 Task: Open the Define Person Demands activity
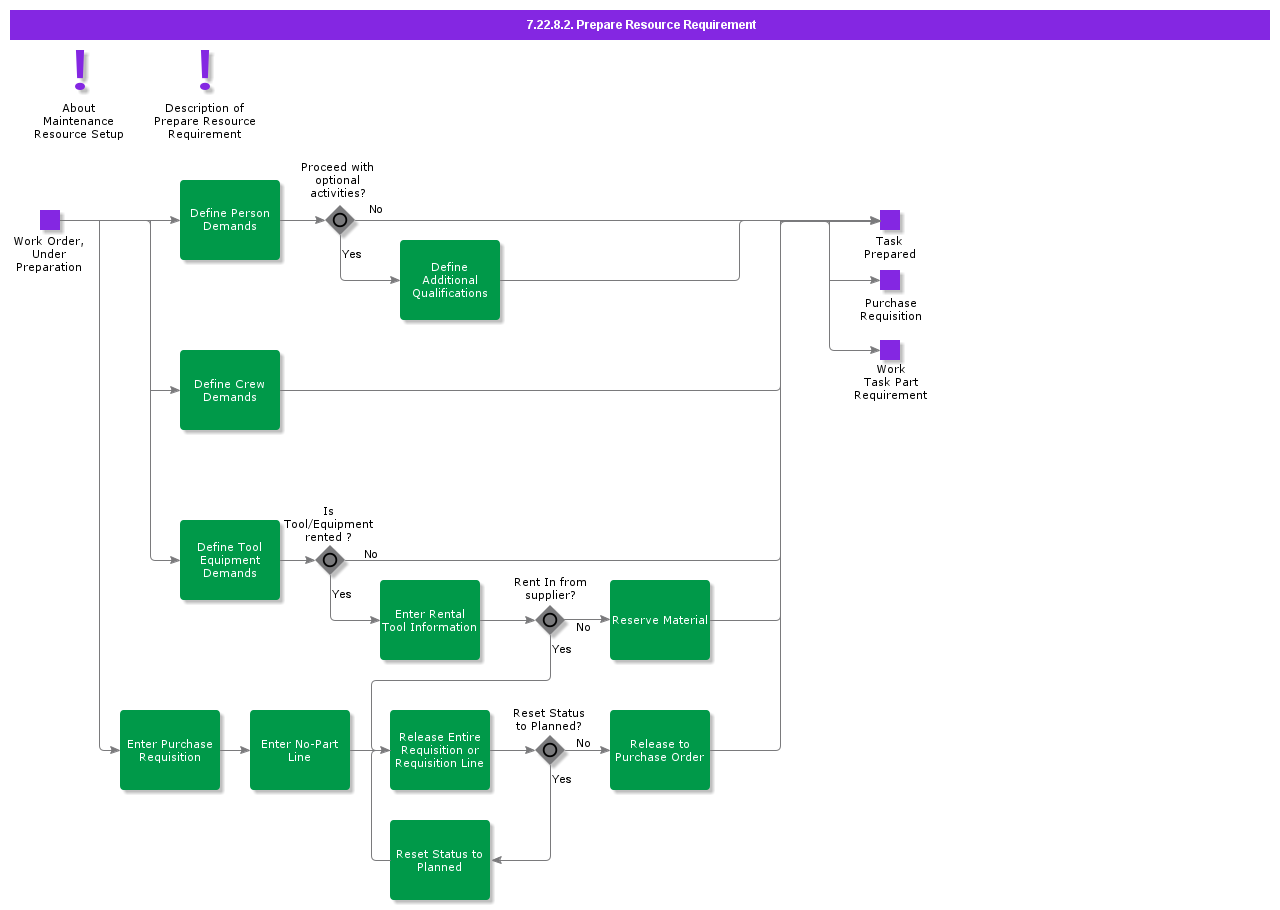tap(230, 220)
